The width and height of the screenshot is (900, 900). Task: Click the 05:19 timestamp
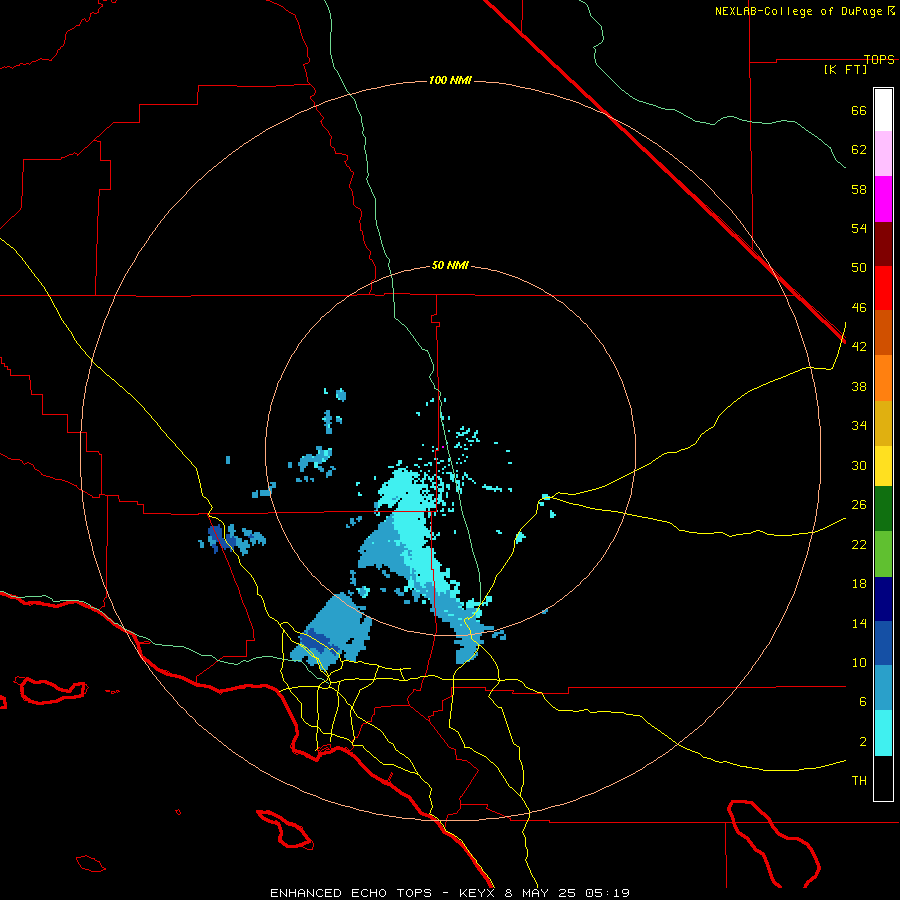click(607, 893)
